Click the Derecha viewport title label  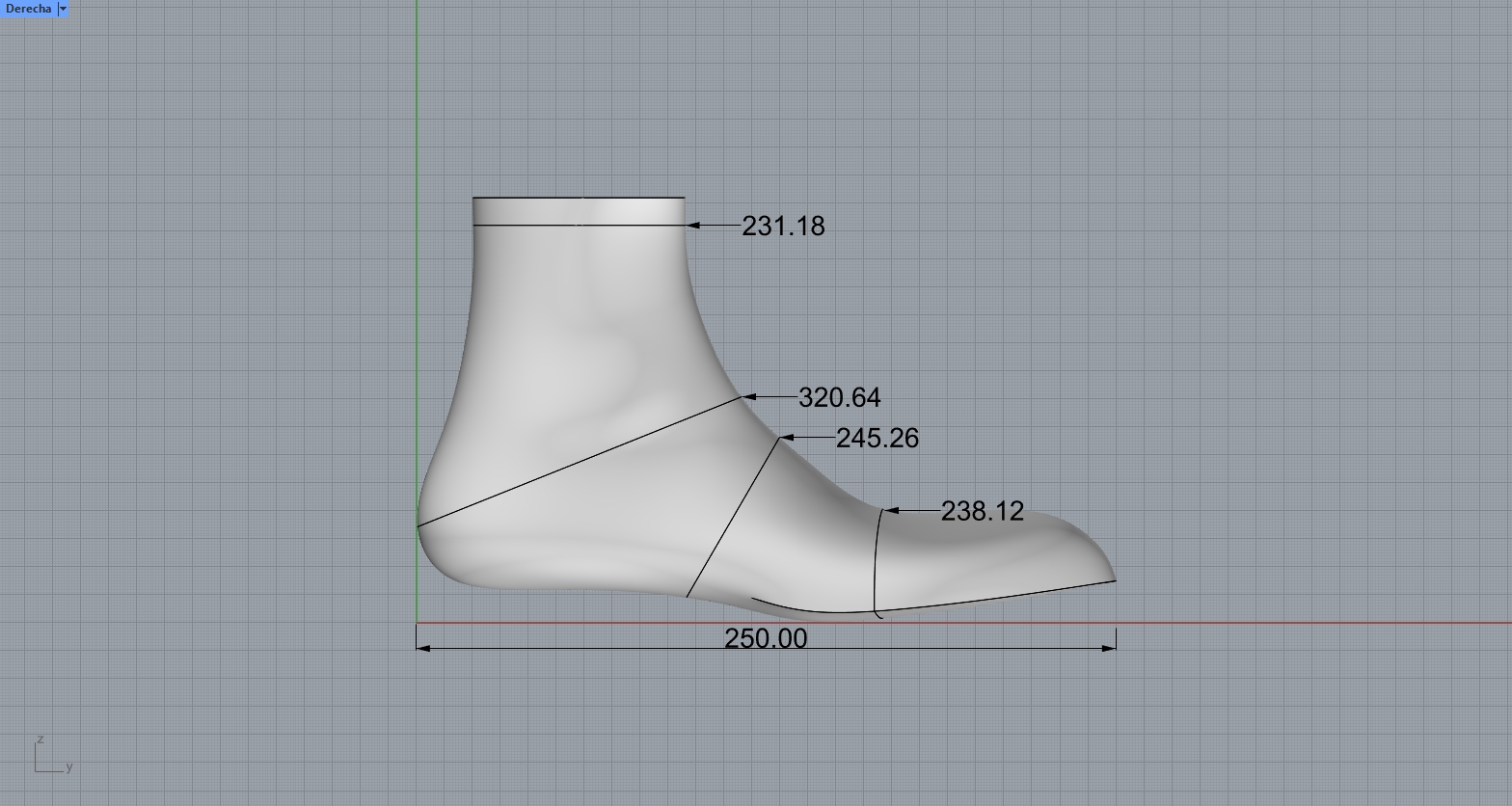pos(28,9)
